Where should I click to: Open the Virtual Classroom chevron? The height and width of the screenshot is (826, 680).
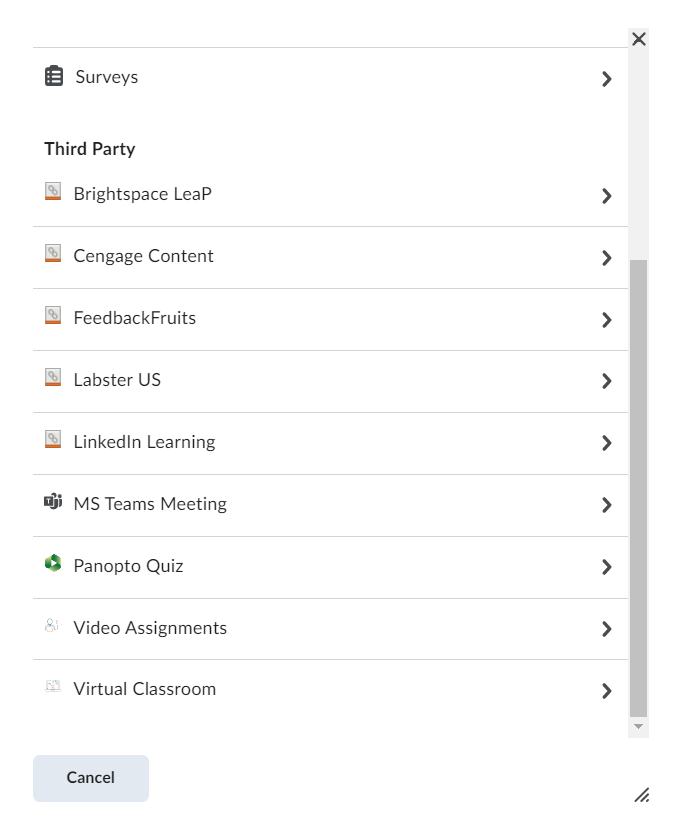[607, 690]
